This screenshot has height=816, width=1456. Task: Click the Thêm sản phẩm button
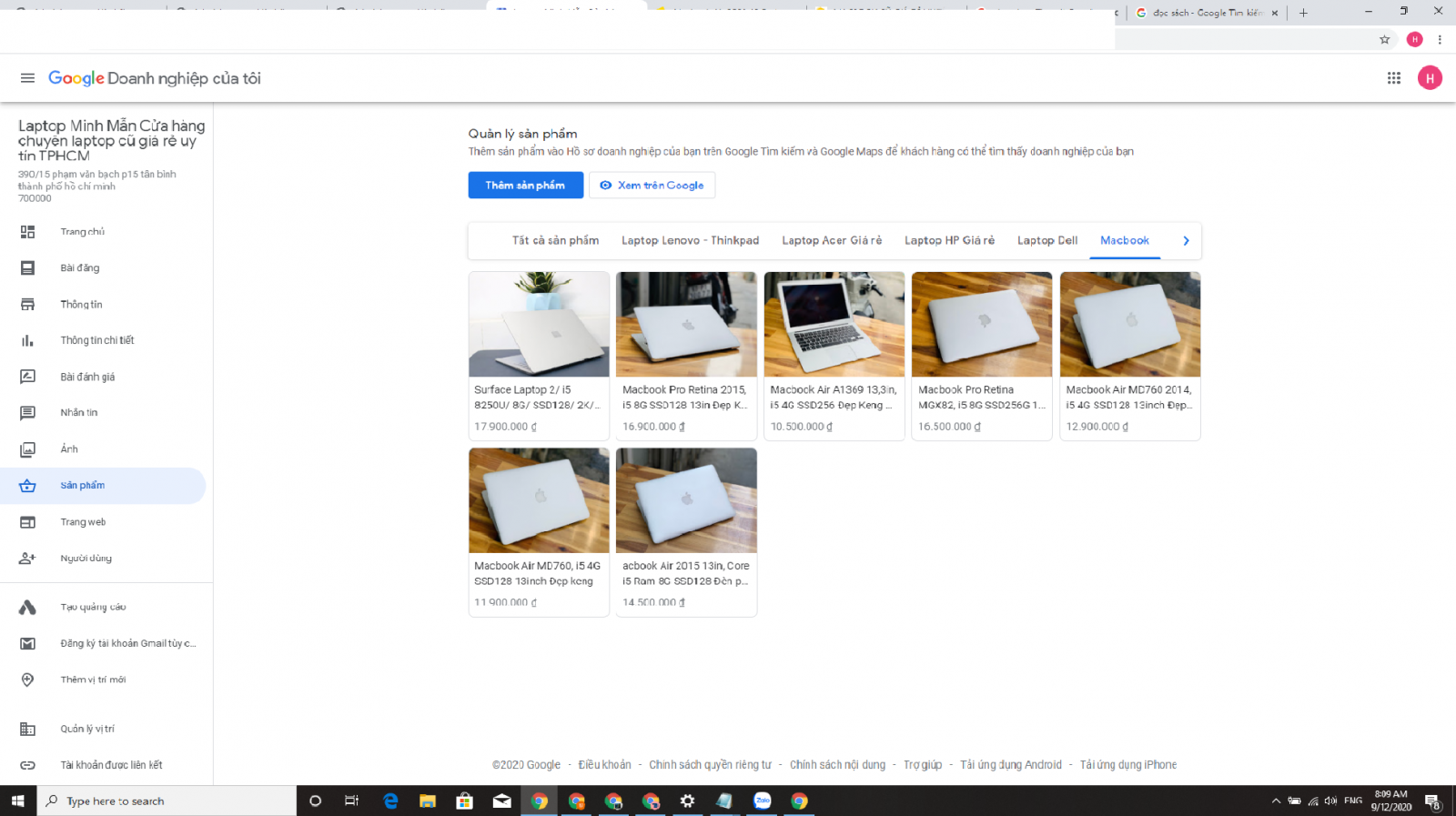(525, 185)
